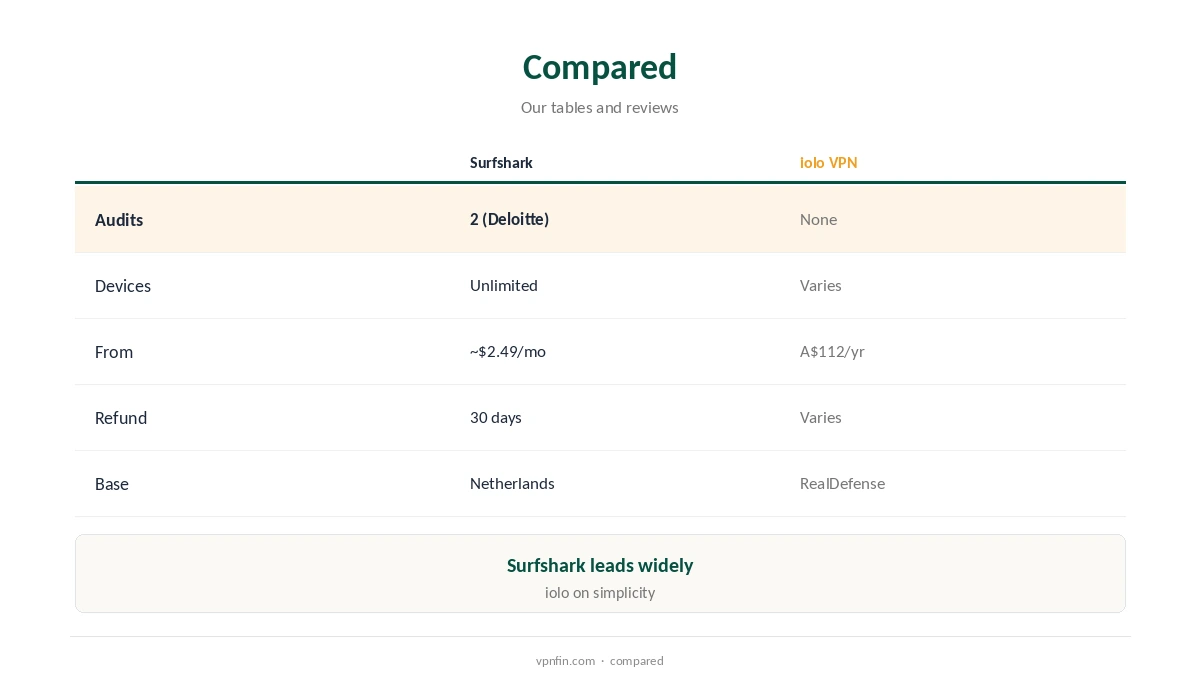Screen dimensions: 1200x680
Task: Click the "compared" footer text
Action: point(637,661)
